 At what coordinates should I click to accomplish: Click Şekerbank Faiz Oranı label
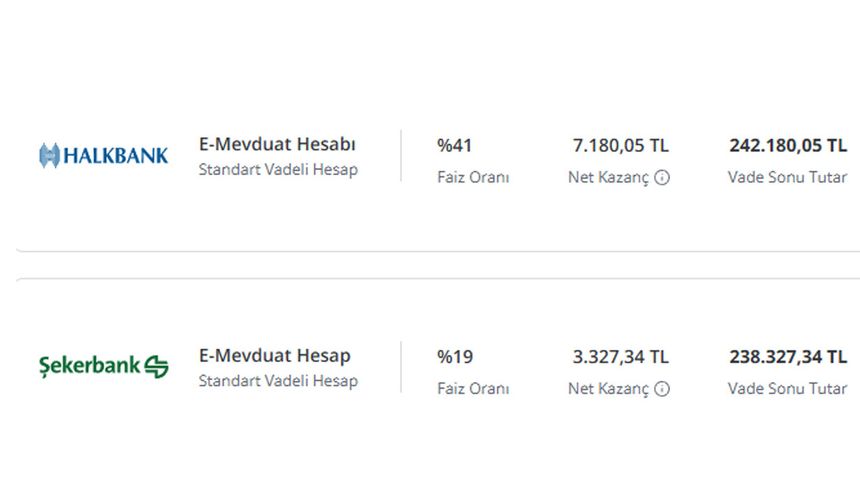(473, 389)
